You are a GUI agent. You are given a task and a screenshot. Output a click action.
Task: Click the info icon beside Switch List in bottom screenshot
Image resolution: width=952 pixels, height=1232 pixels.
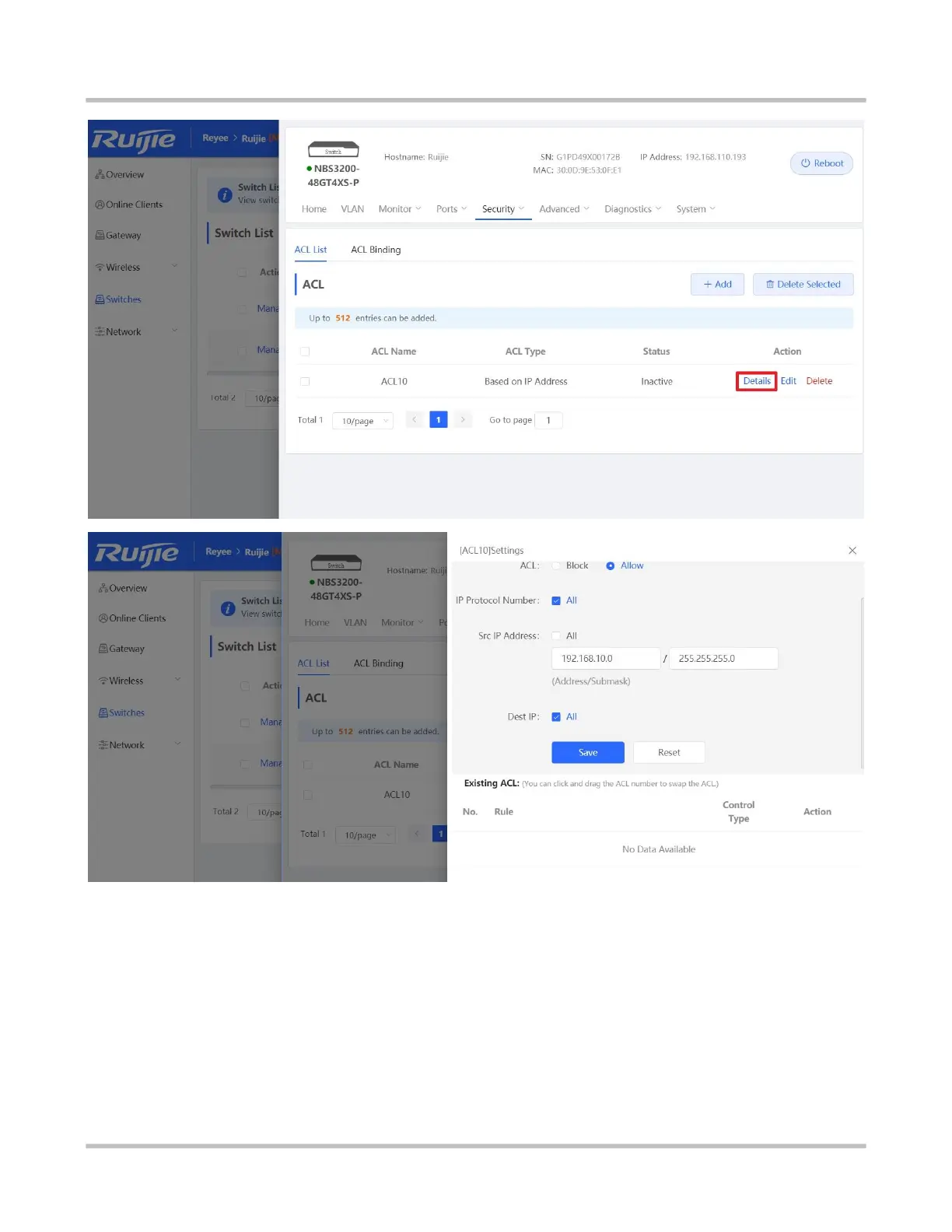coord(228,609)
